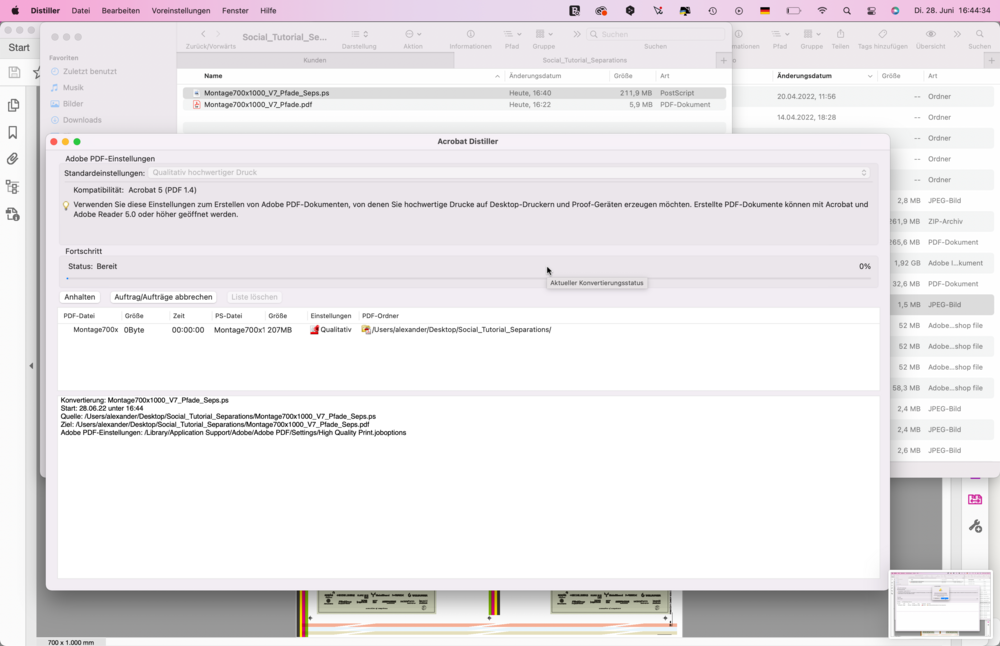Open the Gruppe dropdown in Finder toolbar
1000x646 pixels.
(x=543, y=35)
